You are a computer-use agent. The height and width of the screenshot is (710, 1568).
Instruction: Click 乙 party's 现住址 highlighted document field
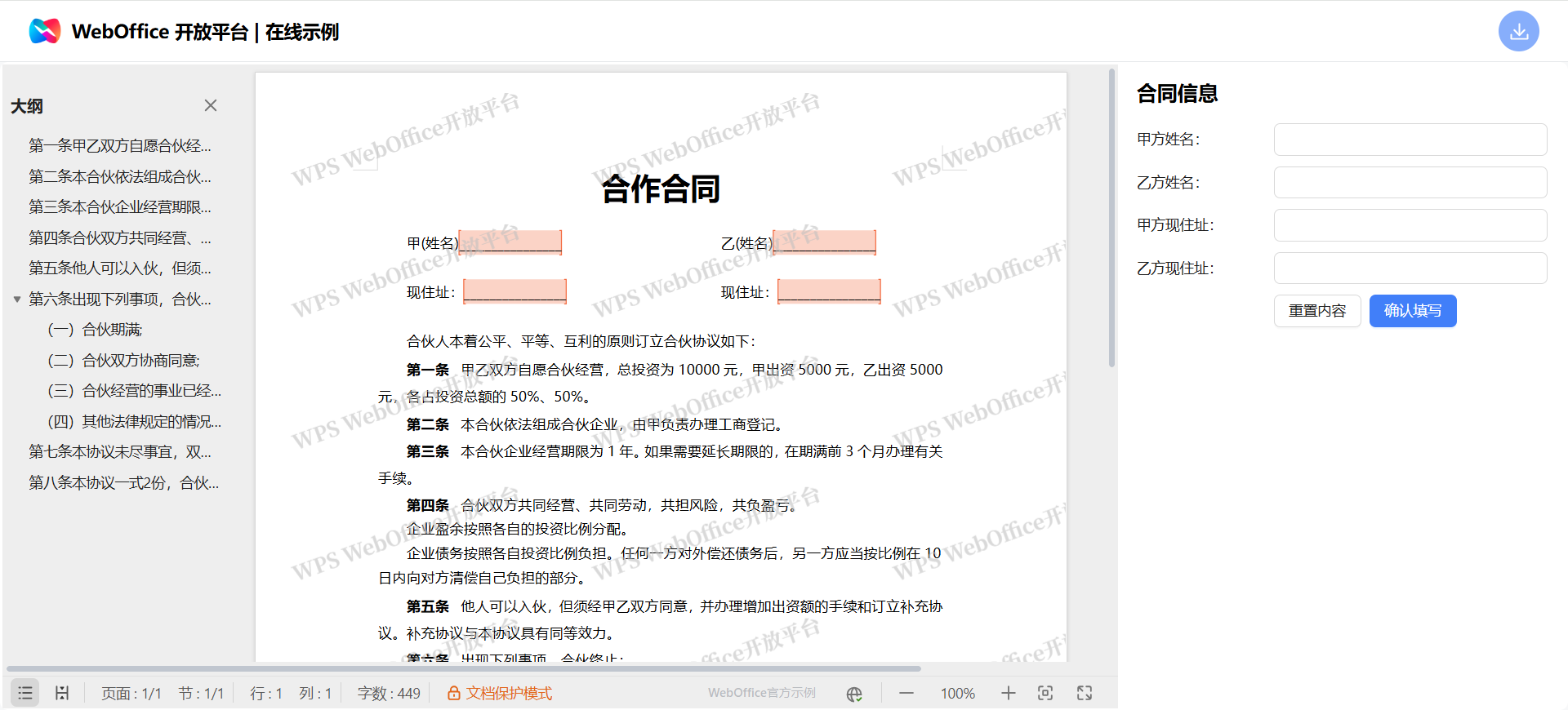pyautogui.click(x=829, y=291)
